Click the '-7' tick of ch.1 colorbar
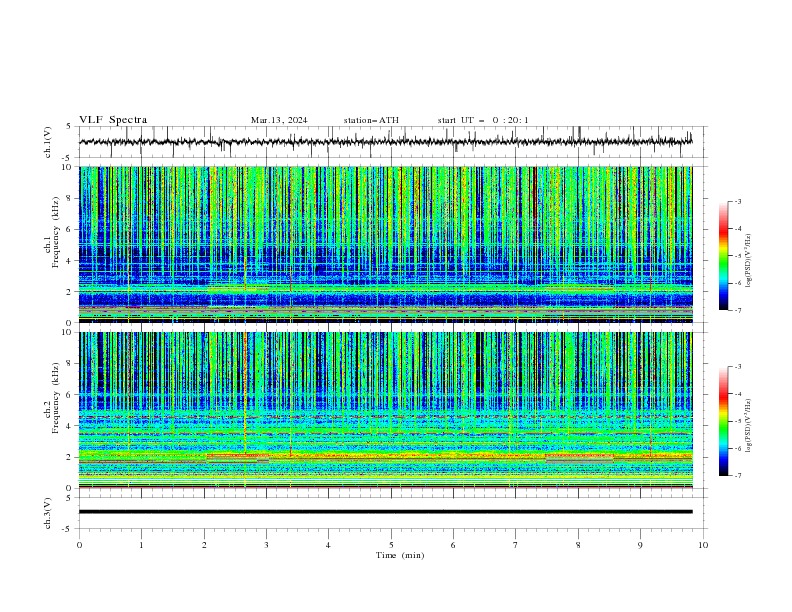The image size is (792, 612). click(738, 311)
